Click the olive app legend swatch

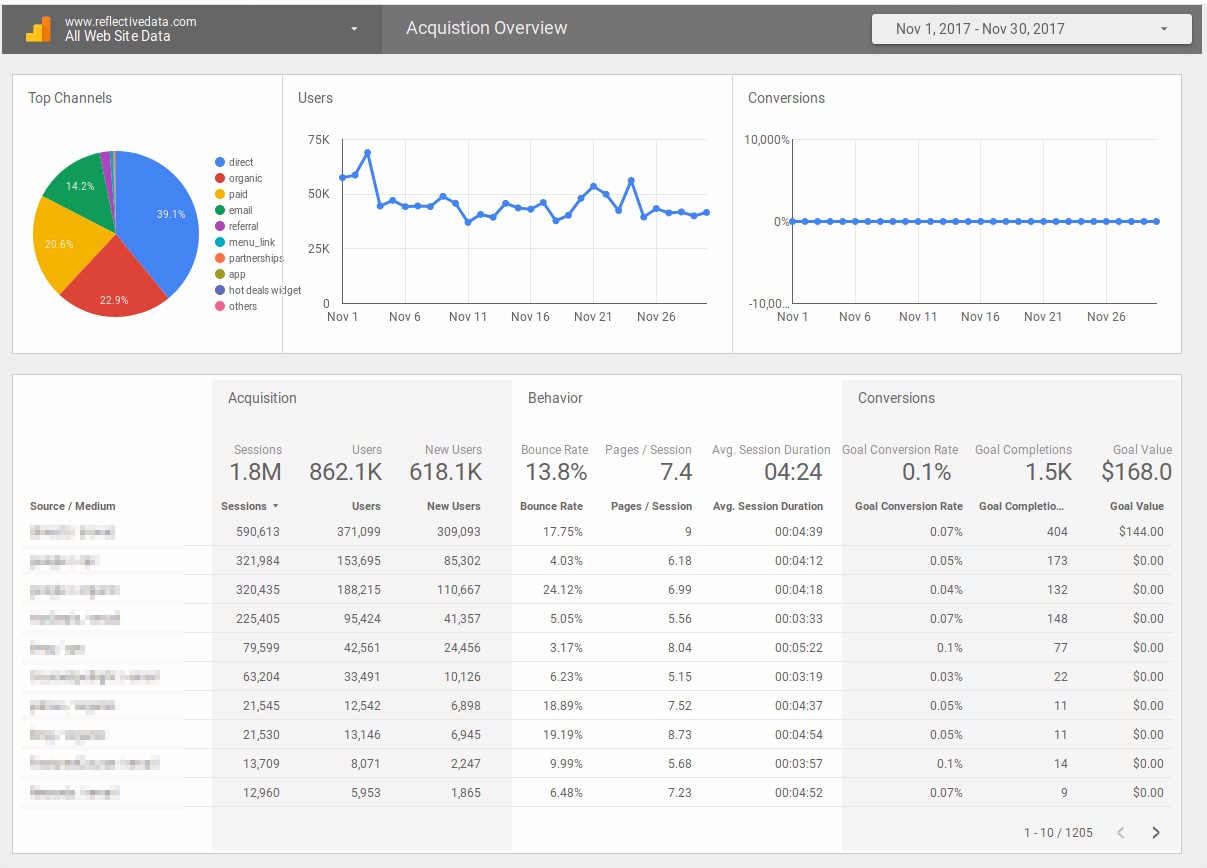(219, 274)
